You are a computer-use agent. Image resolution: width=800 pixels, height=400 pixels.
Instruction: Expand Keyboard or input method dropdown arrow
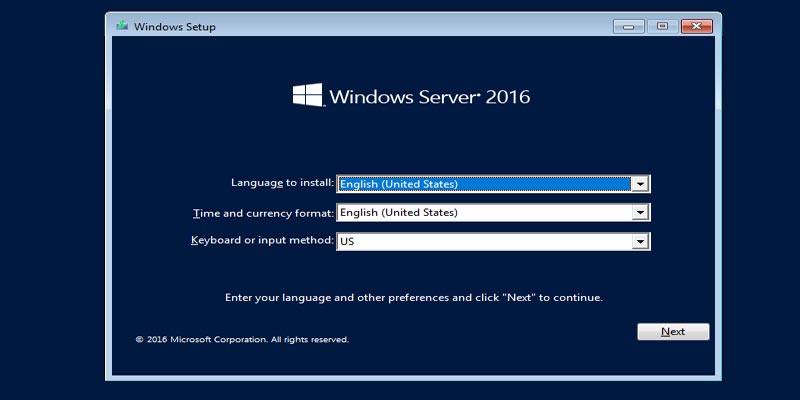tap(640, 242)
